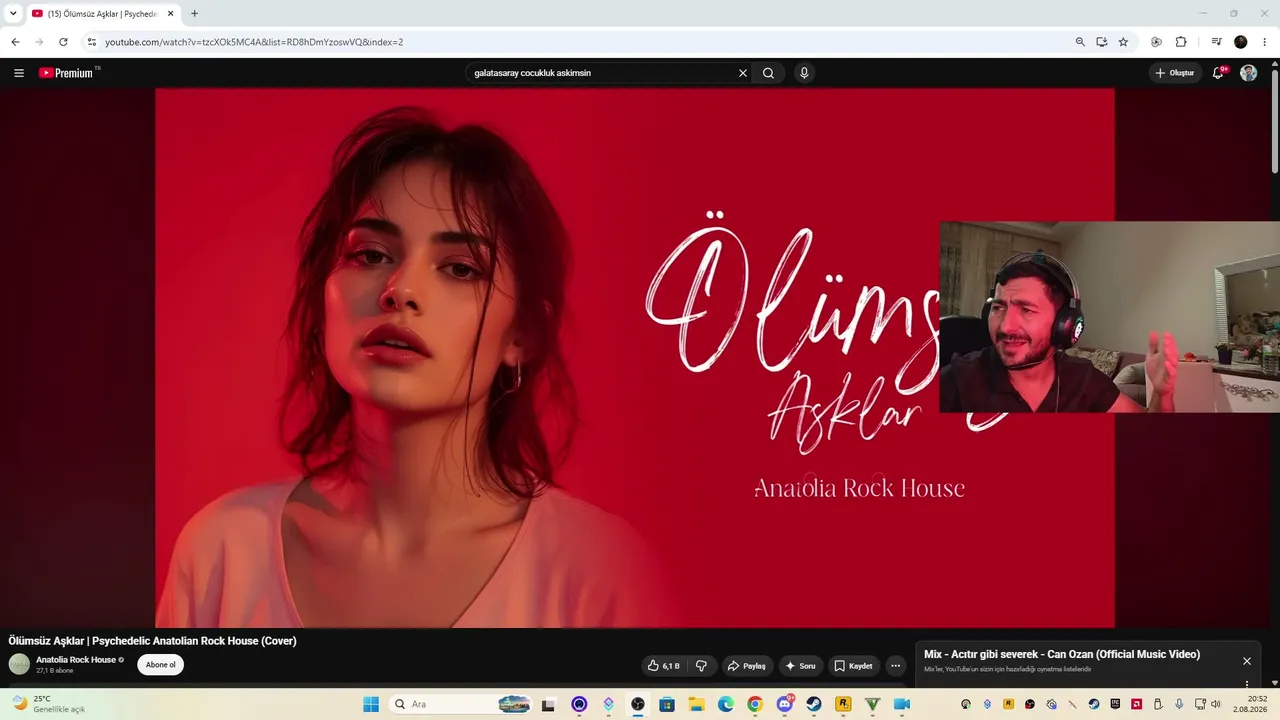This screenshot has height=720, width=1280.
Task: Close the Ölümsüz Aşklar browser tab
Action: (x=170, y=14)
